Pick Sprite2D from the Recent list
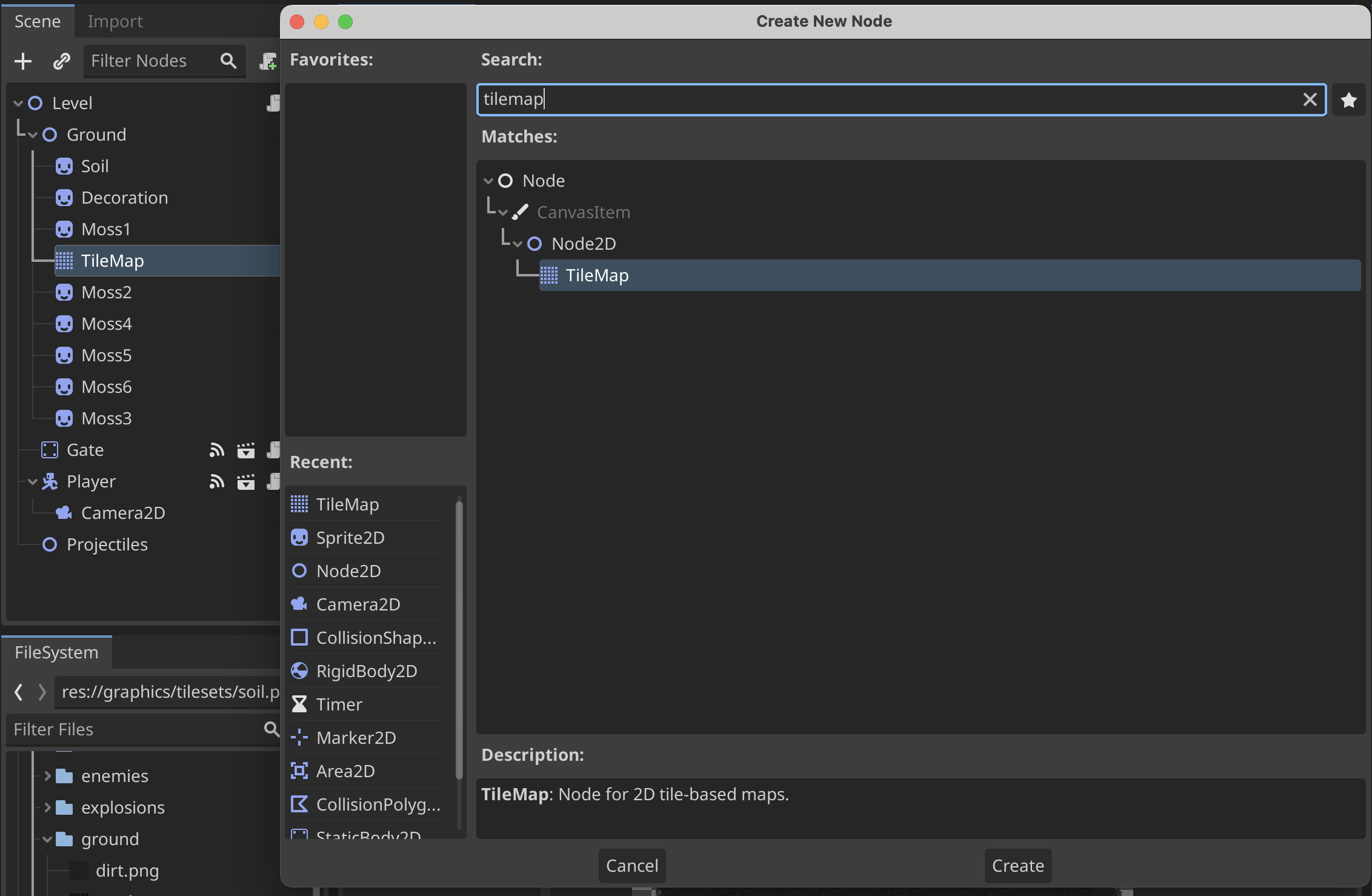 click(x=367, y=538)
